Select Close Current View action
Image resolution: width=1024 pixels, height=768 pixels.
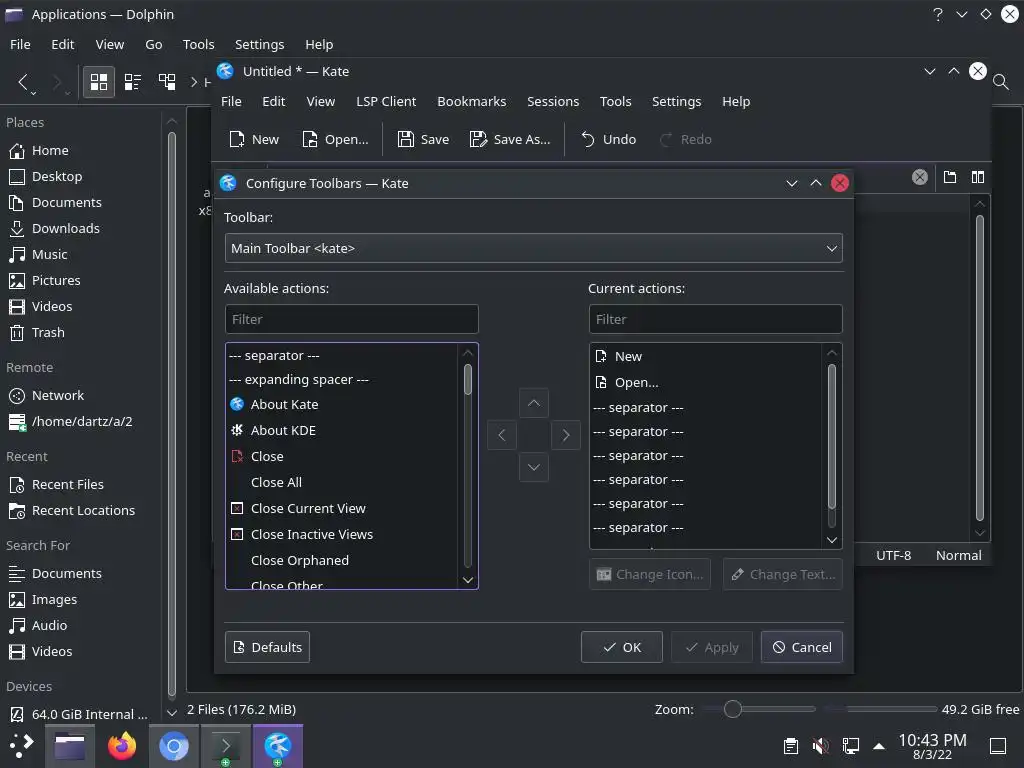click(342, 508)
